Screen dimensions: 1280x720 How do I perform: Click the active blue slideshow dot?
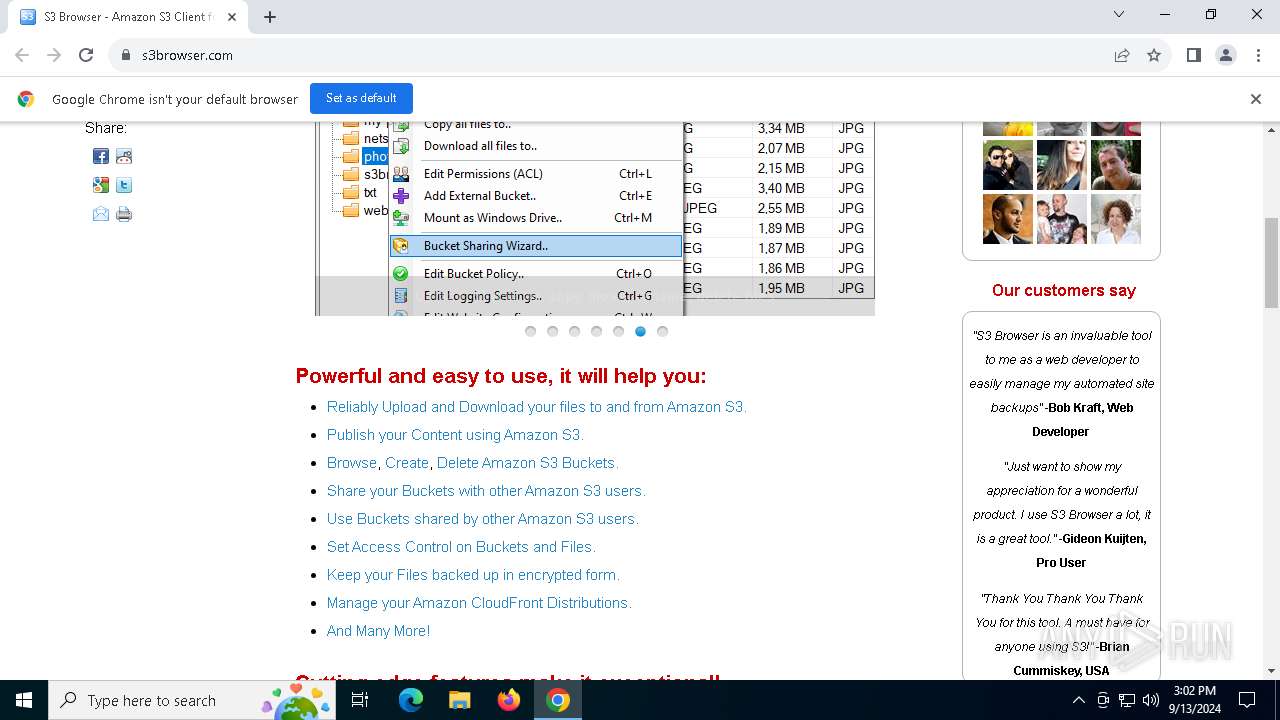pos(640,331)
